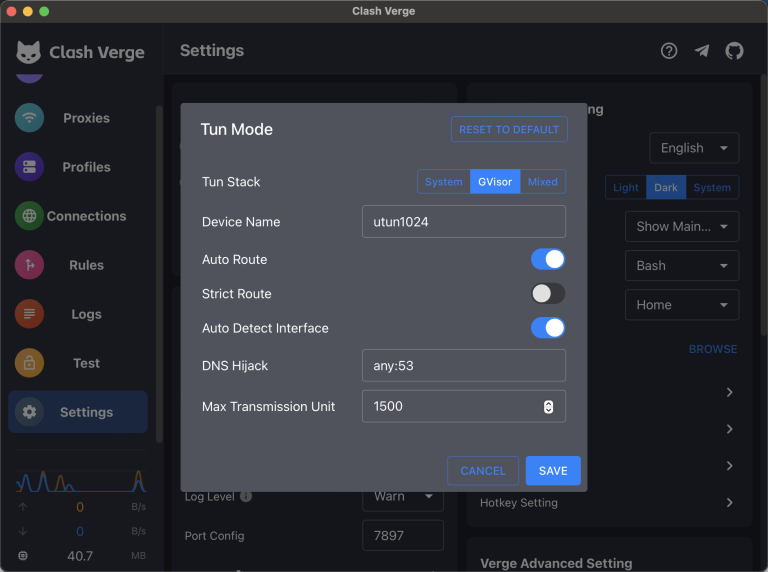Click the download arrow traffic icon
Viewport: 768px width, 572px height.
point(23,531)
